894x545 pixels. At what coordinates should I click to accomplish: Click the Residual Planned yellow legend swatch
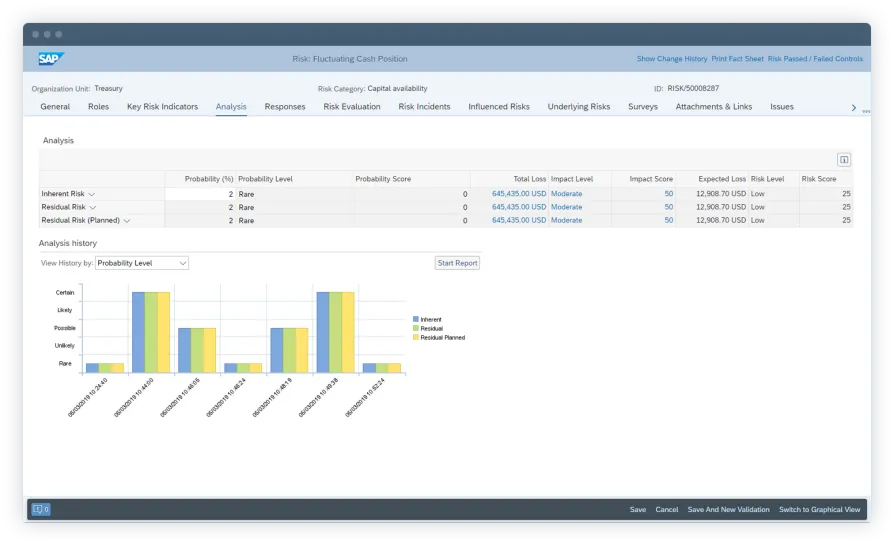pyautogui.click(x=415, y=338)
